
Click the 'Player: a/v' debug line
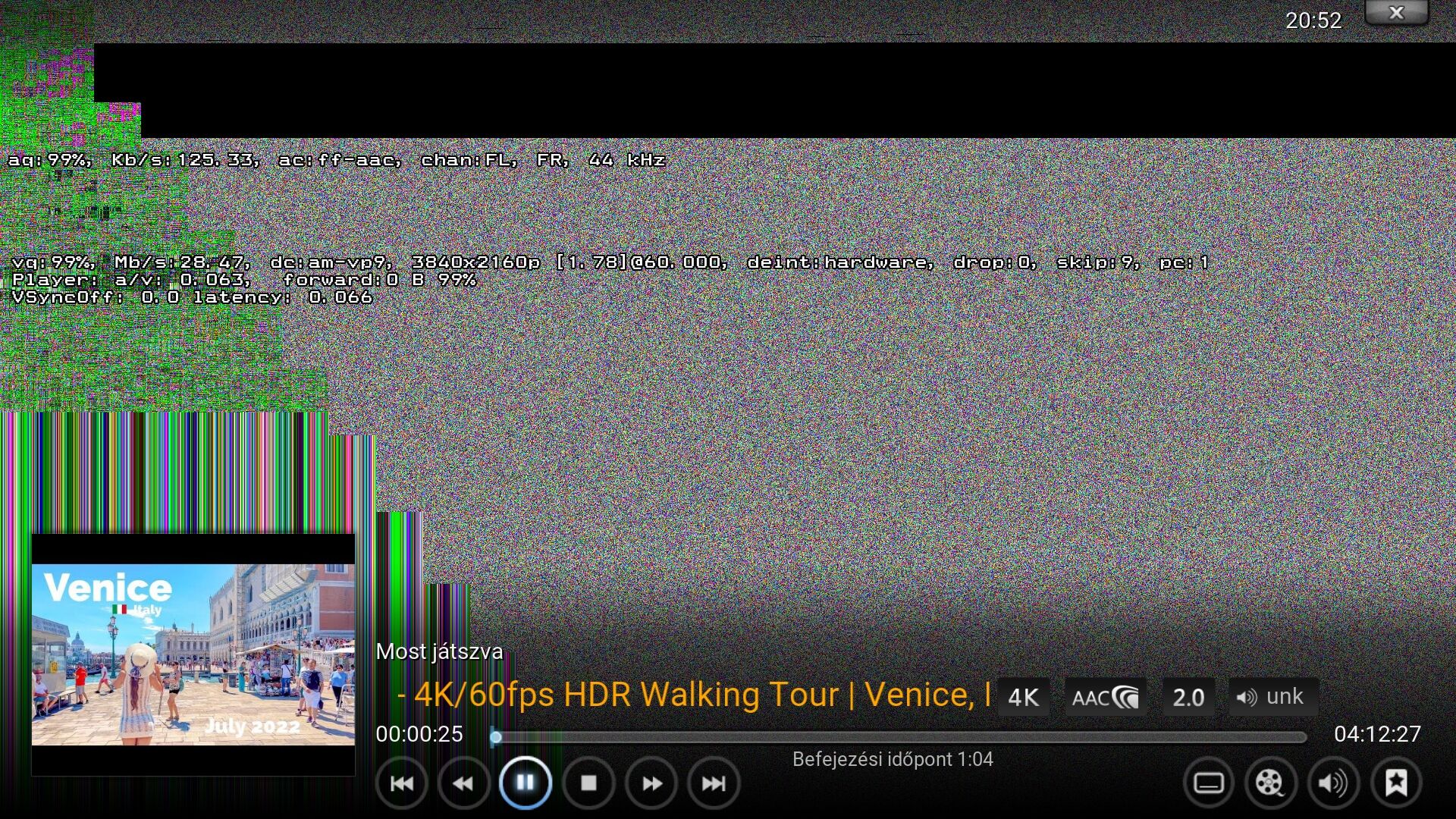point(244,280)
